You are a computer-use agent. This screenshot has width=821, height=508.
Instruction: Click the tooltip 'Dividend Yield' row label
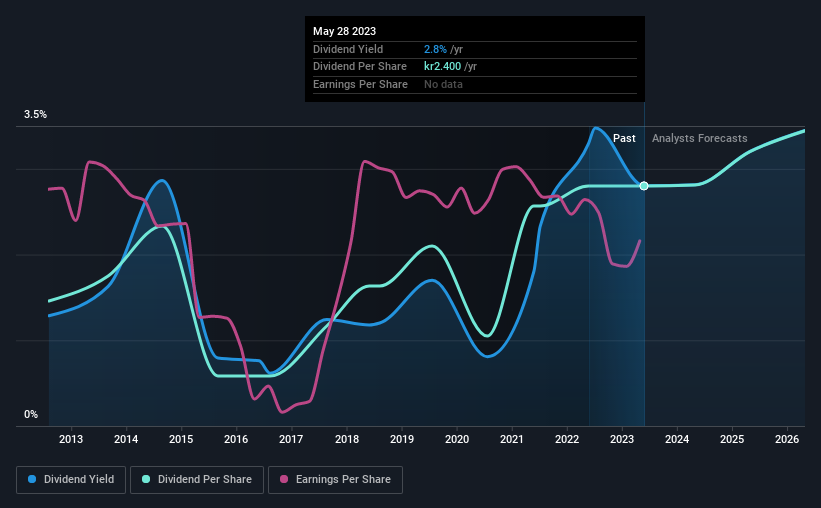(348, 49)
